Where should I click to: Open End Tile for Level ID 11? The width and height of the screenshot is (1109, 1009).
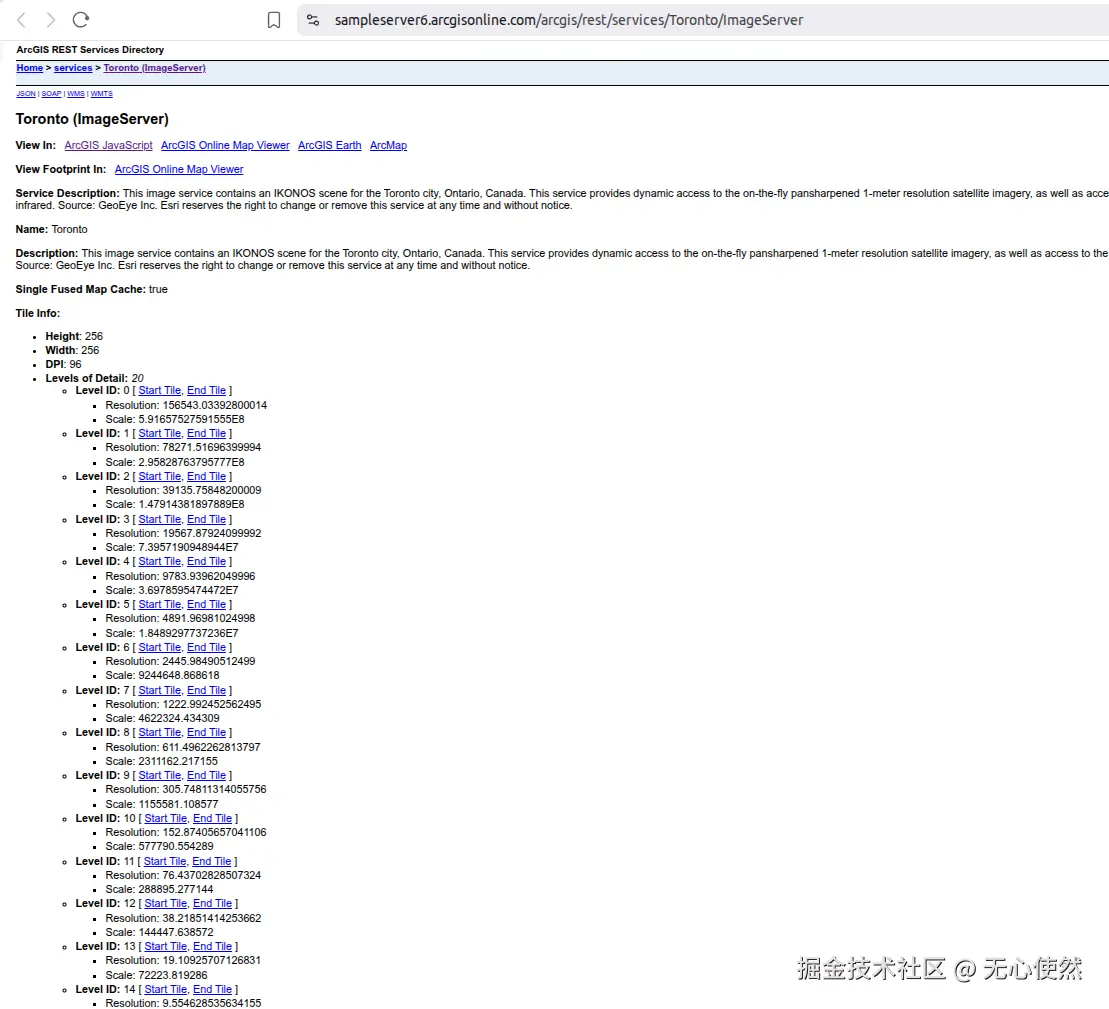pos(212,861)
